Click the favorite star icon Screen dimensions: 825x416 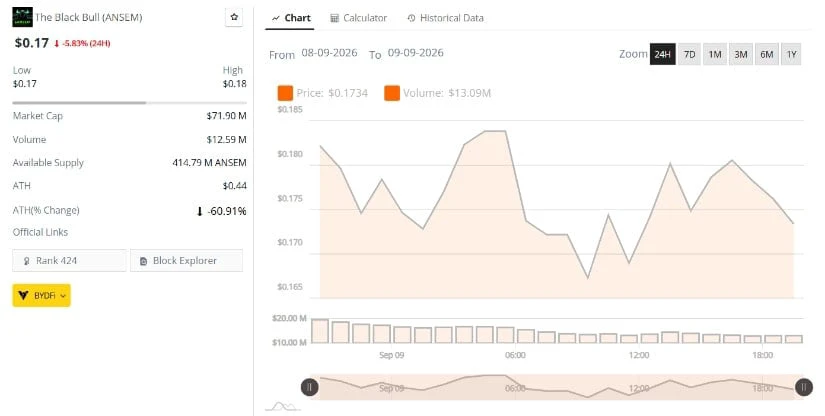click(234, 17)
